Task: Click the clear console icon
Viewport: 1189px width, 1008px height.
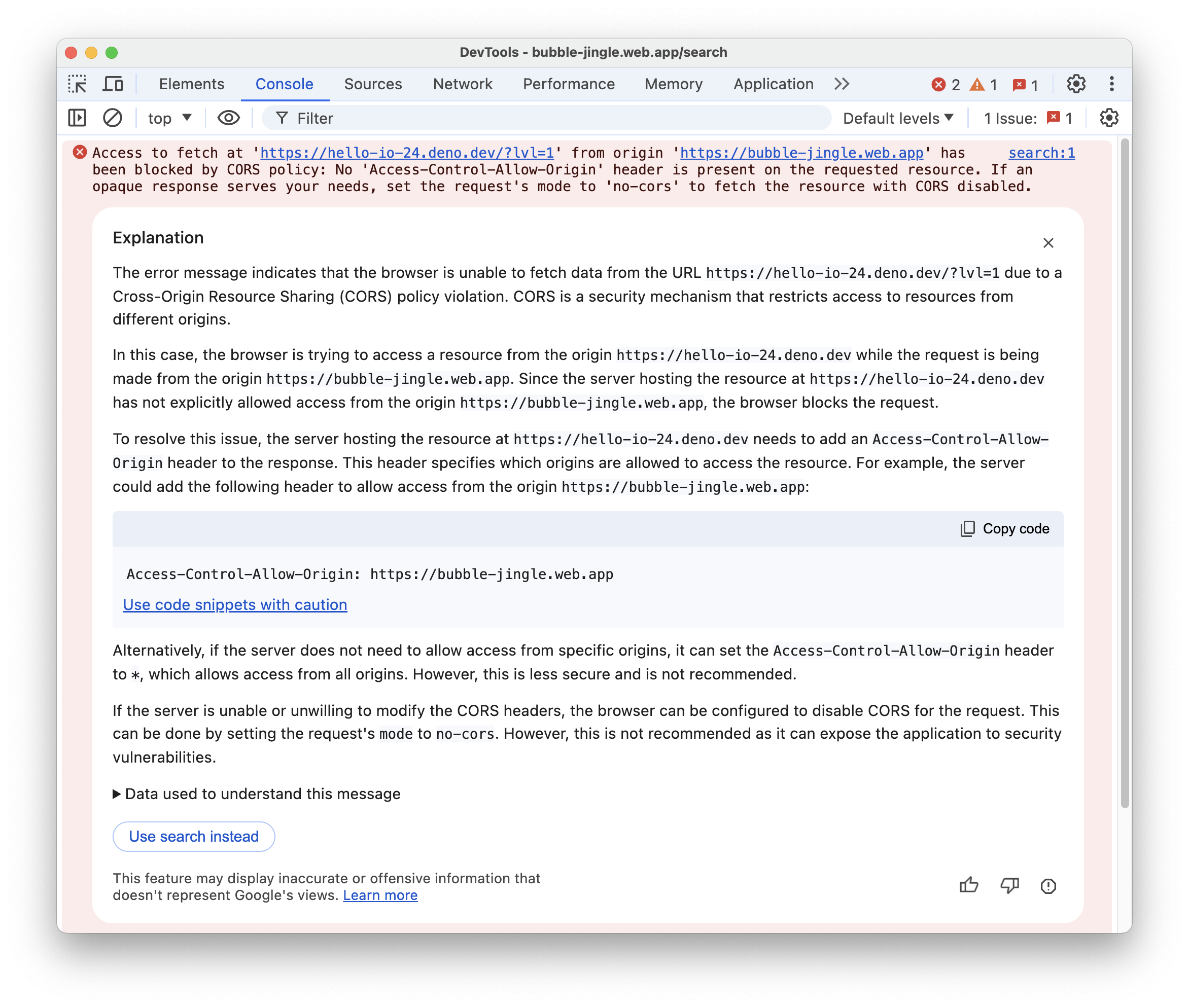Action: coord(112,119)
